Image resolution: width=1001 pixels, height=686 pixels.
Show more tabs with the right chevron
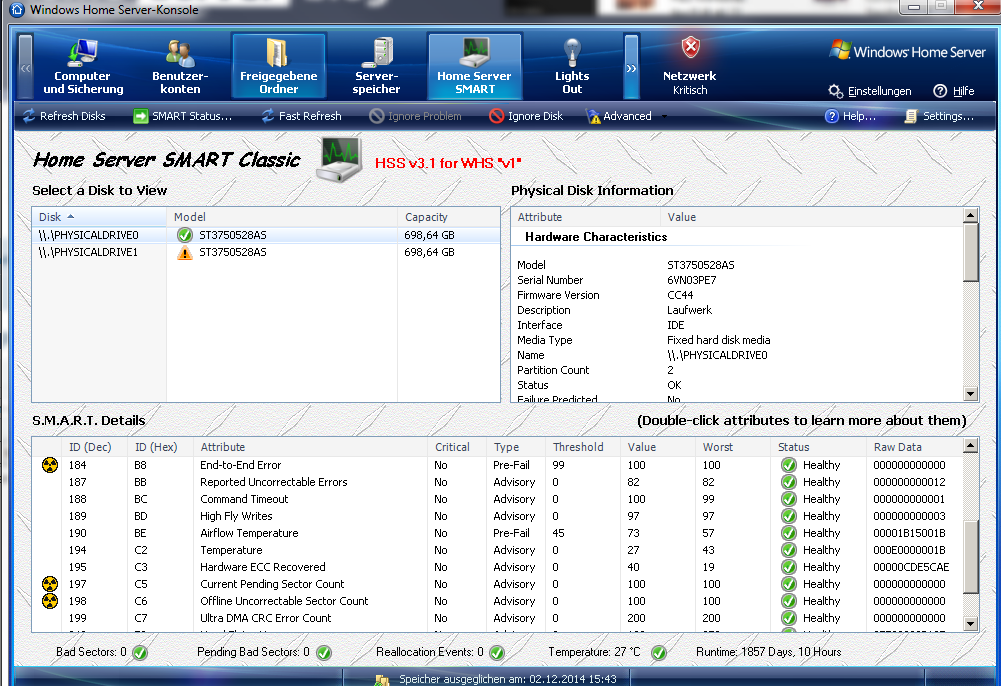(631, 67)
